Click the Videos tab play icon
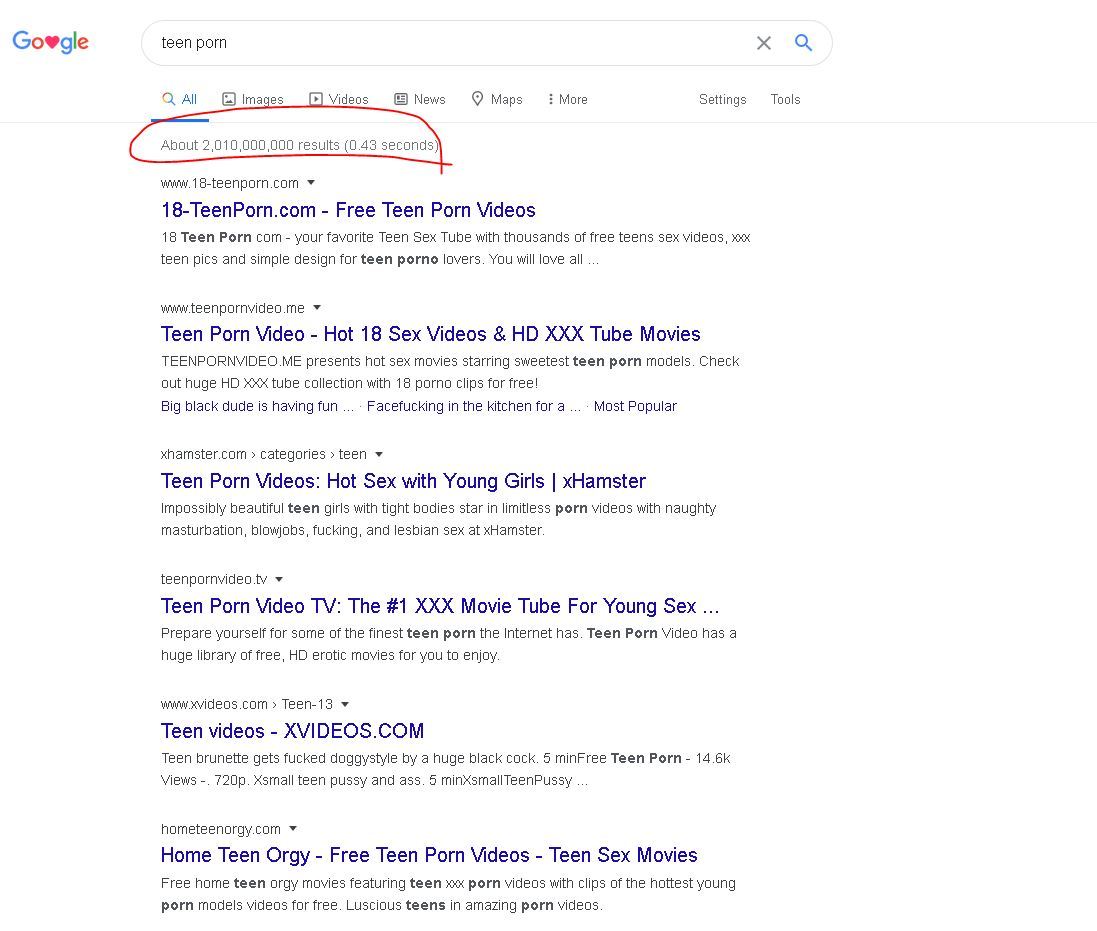 pos(316,99)
